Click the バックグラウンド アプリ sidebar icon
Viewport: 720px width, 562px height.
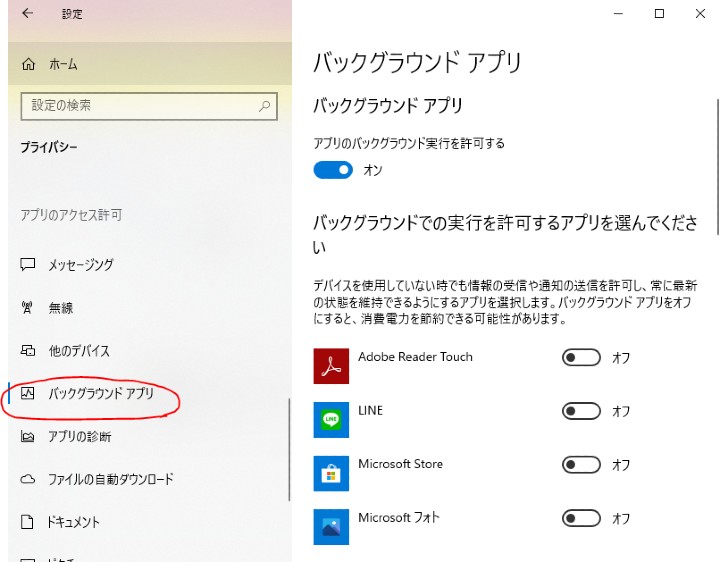28,393
